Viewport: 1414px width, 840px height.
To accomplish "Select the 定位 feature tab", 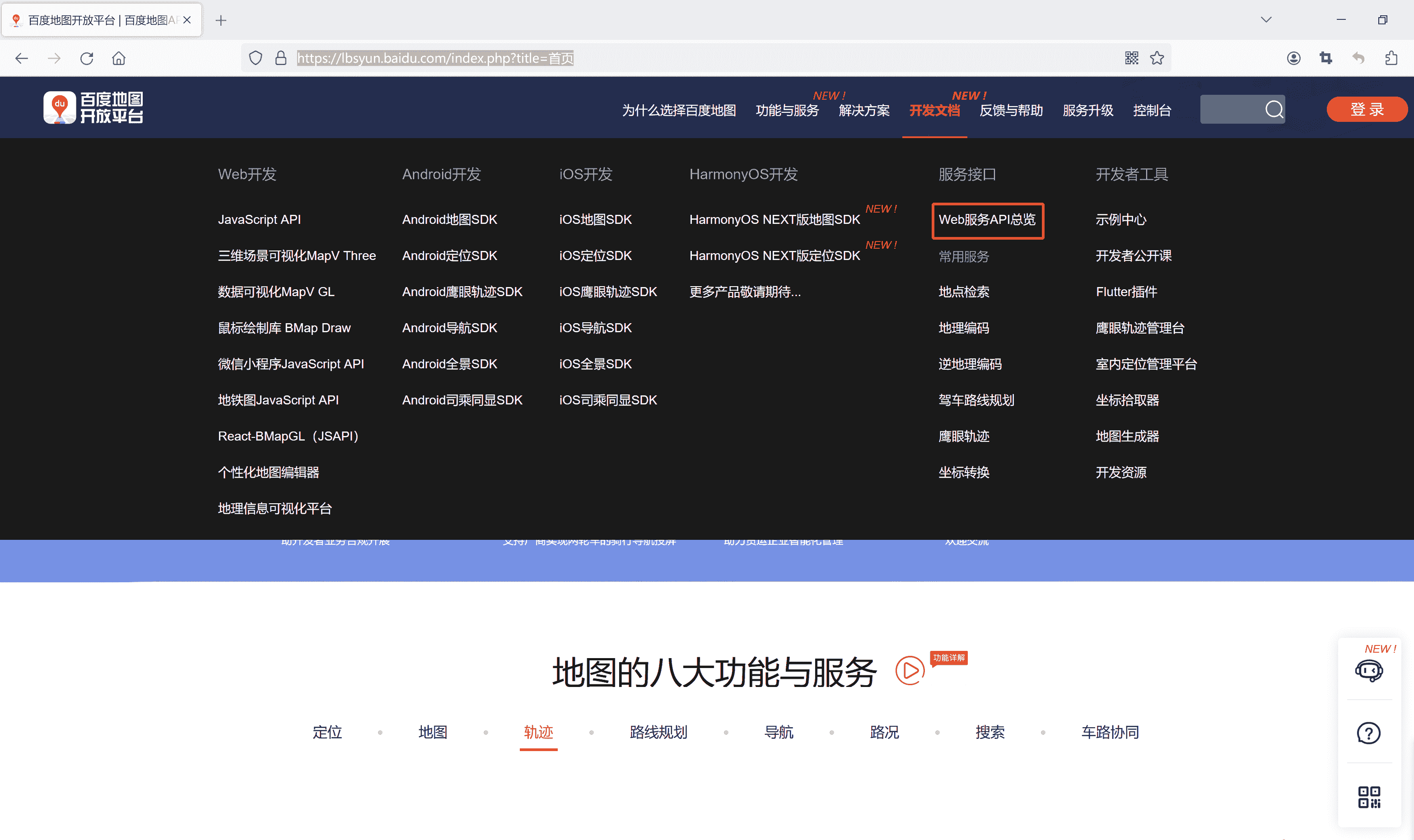I will point(327,732).
